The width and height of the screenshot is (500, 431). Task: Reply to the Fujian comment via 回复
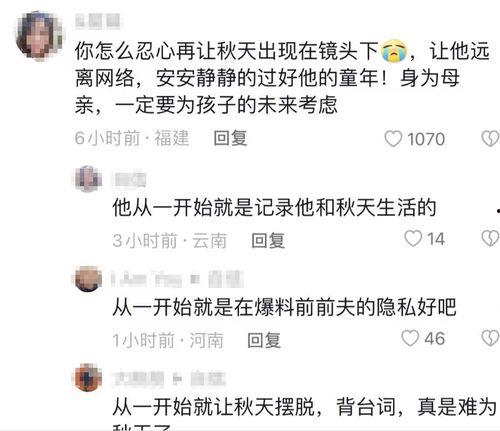point(230,138)
